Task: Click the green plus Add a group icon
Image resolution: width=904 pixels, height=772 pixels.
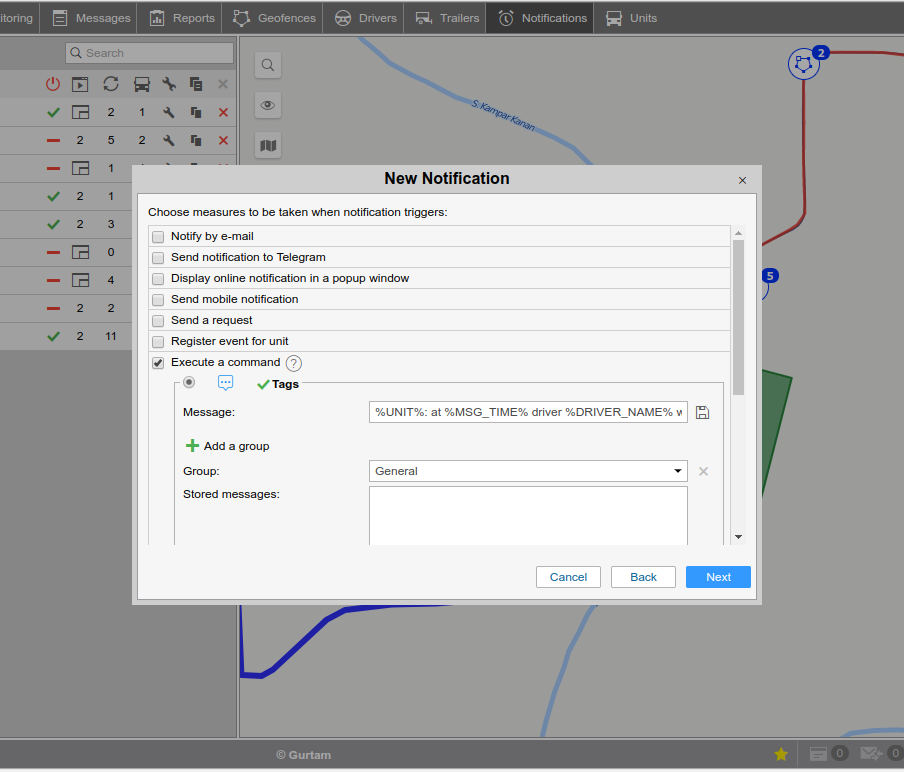Action: tap(192, 446)
